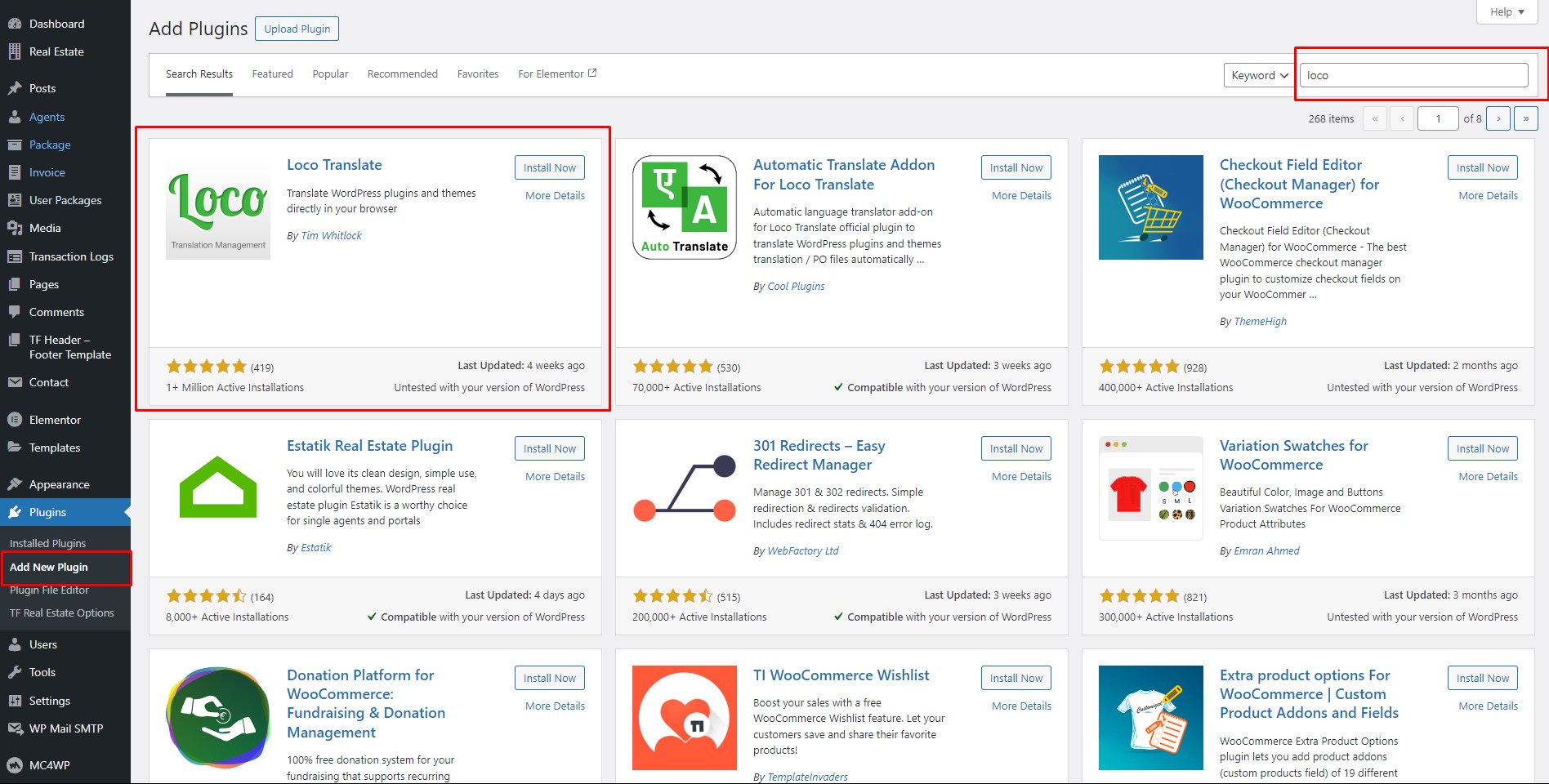Screen dimensions: 1549x784
Task: Jump to last page of results
Action: (x=1526, y=118)
